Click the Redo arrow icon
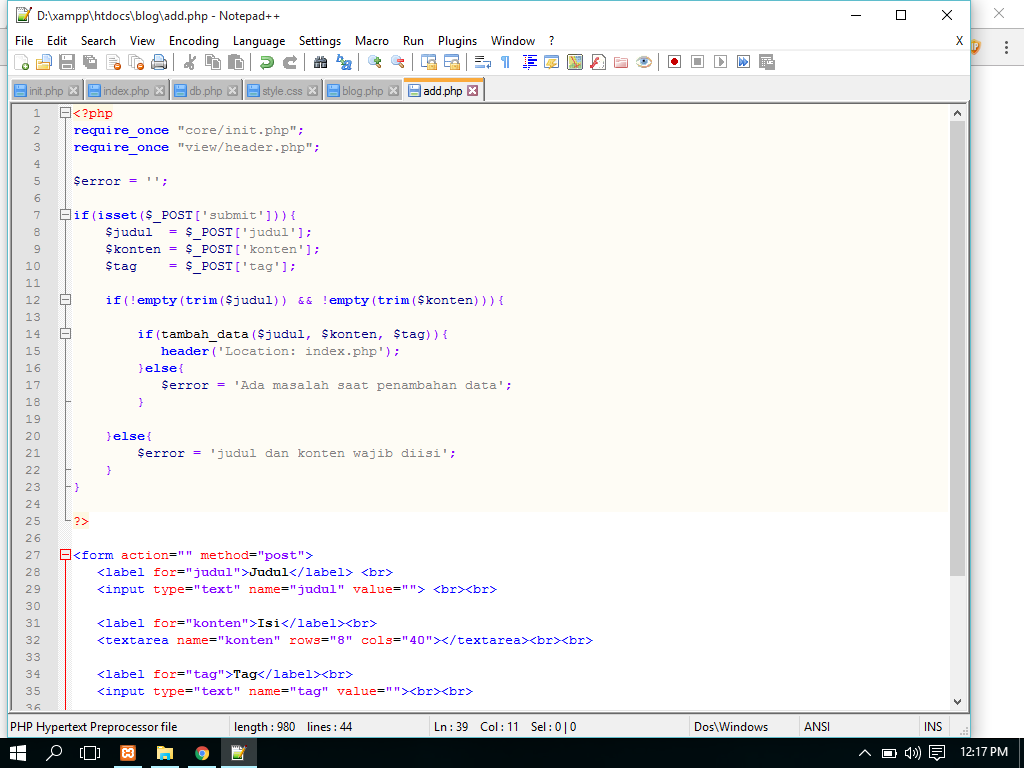Viewport: 1024px width, 768px height. click(290, 62)
